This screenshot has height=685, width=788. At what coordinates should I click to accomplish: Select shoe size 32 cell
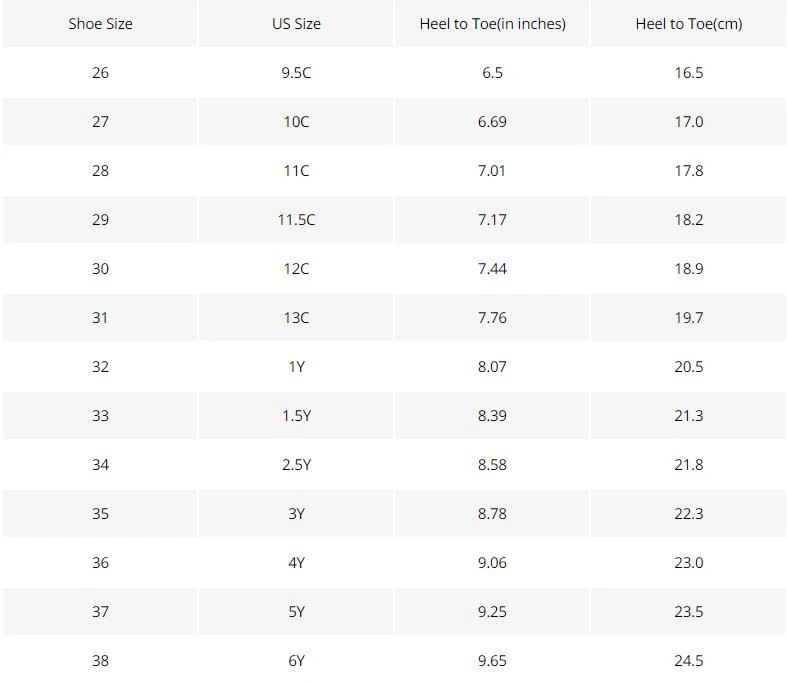(x=100, y=367)
